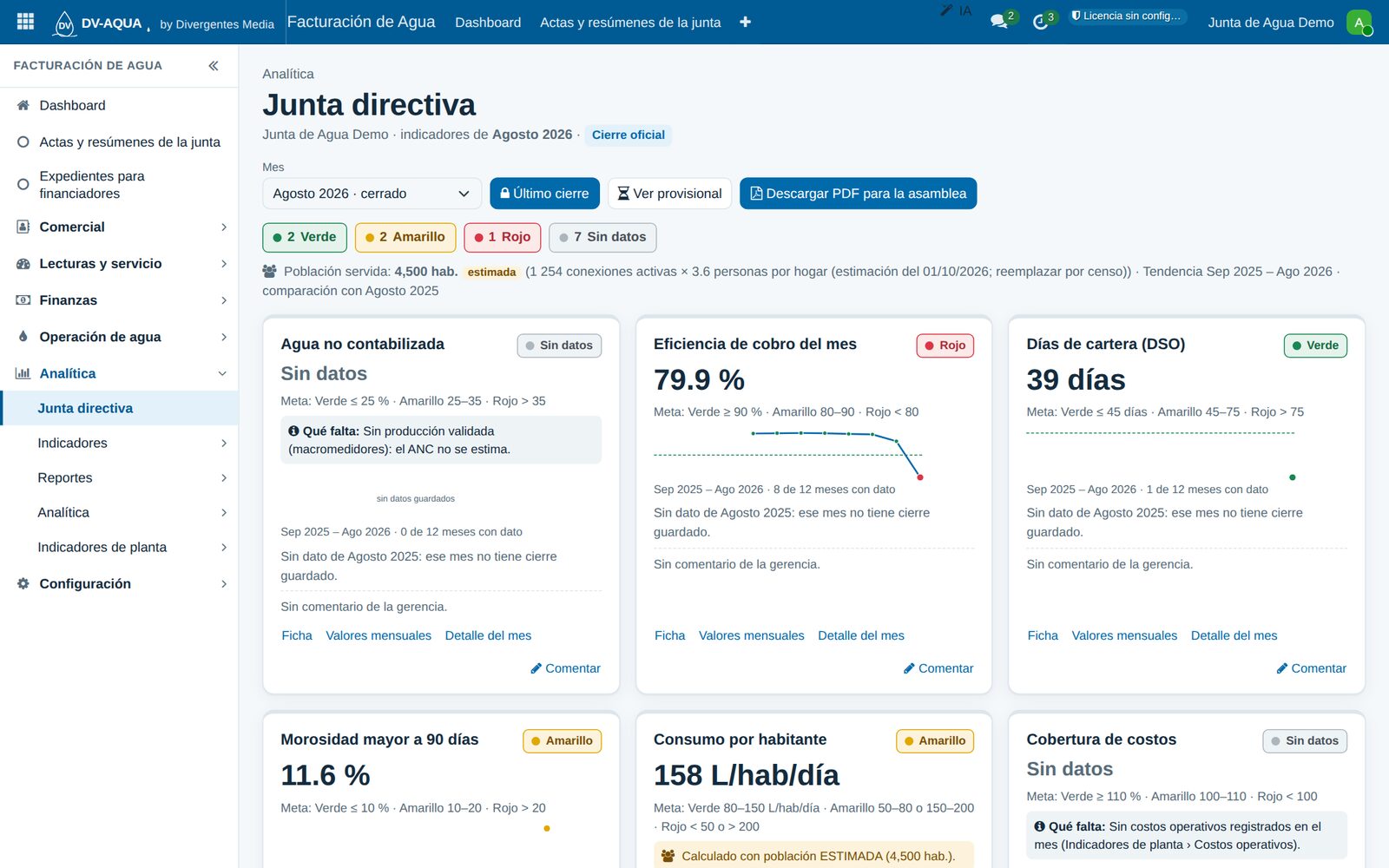This screenshot has width=1389, height=868.
Task: Open Valores mensuales for Agua no contabilizada
Action: (x=379, y=635)
